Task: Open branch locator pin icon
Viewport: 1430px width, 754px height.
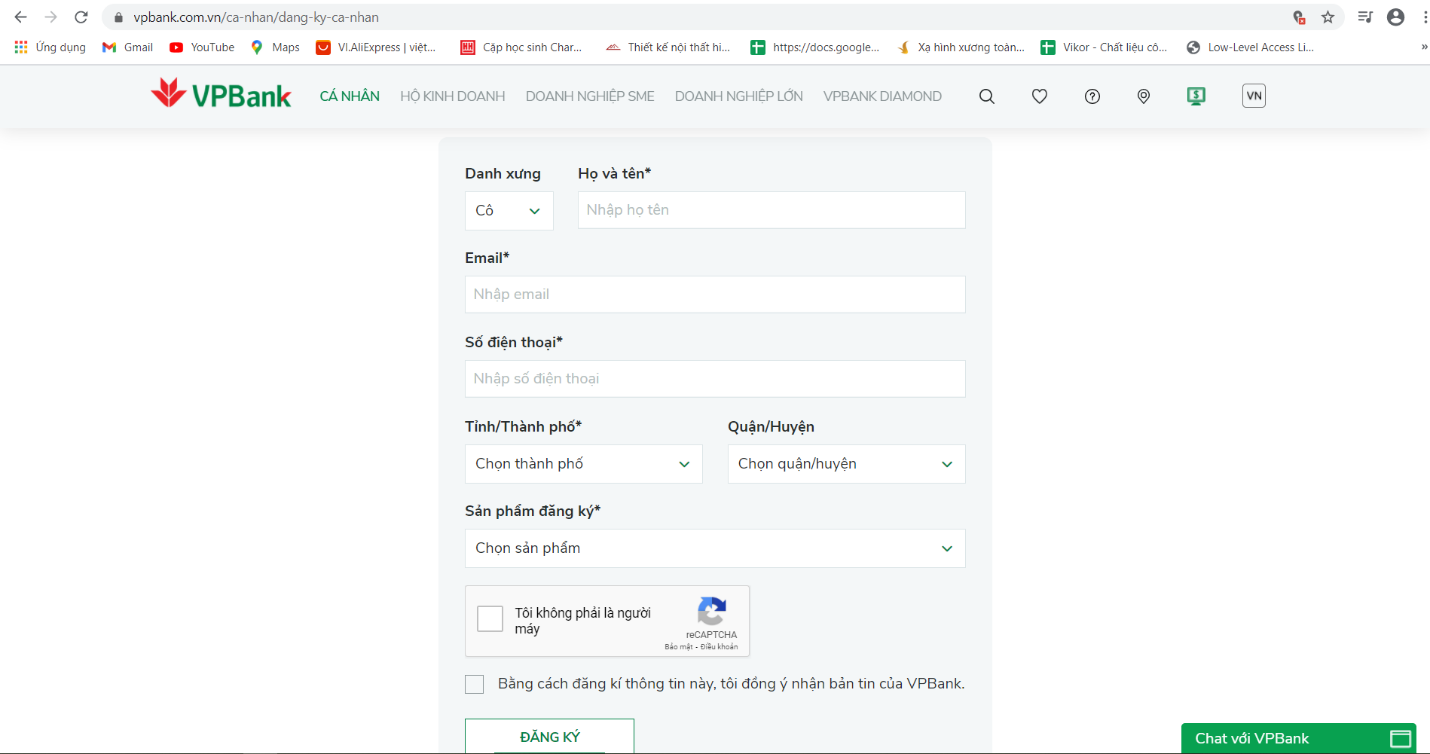Action: pyautogui.click(x=1144, y=96)
